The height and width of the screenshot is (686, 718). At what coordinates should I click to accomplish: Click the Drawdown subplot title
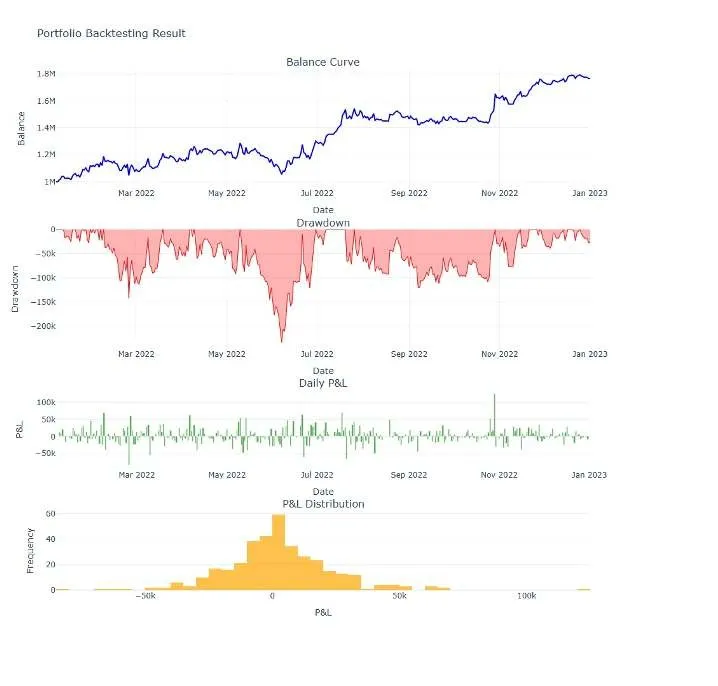click(x=323, y=223)
